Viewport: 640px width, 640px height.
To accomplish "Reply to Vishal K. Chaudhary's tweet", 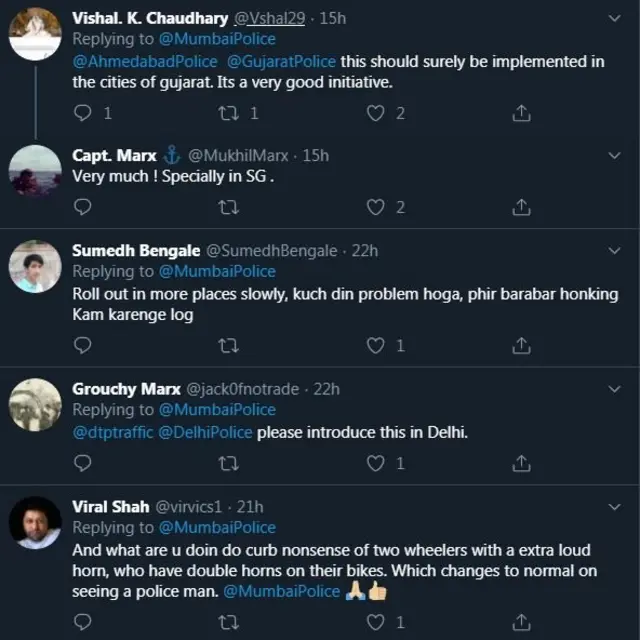I will [x=83, y=113].
